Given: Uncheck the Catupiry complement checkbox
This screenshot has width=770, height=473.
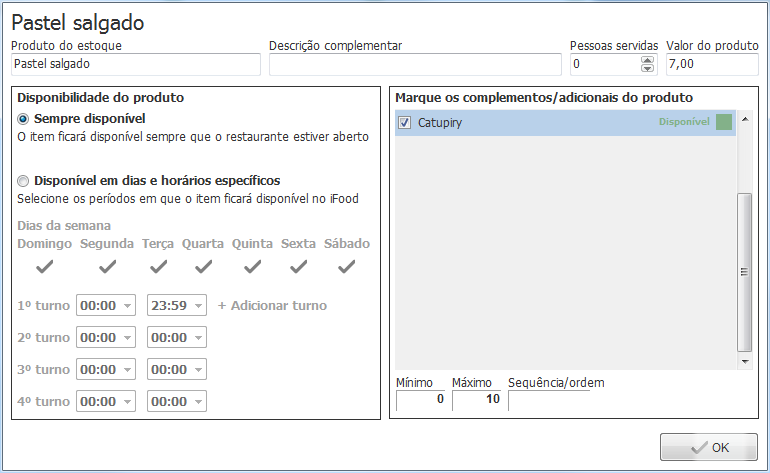Looking at the screenshot, I should pyautogui.click(x=405, y=123).
